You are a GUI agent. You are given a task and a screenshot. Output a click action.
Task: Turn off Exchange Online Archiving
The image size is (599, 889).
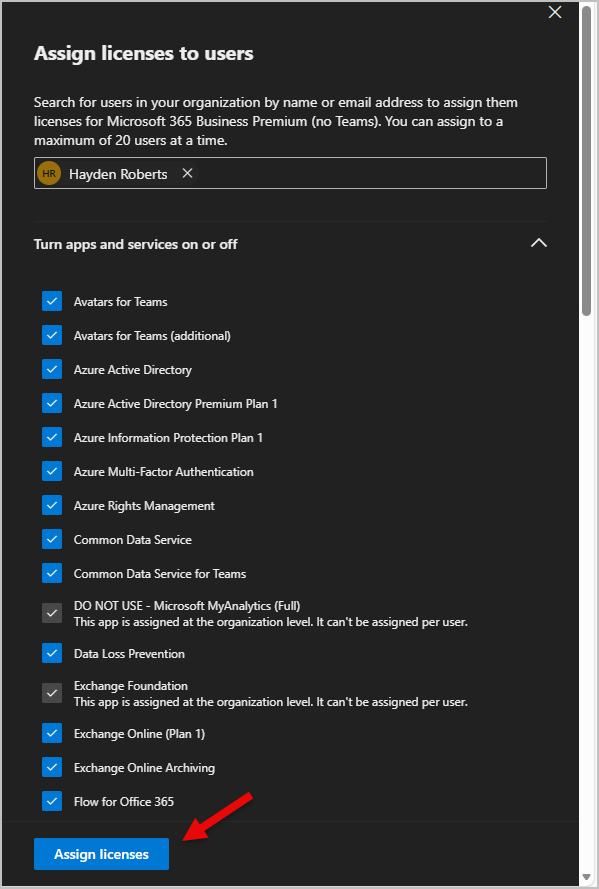click(x=51, y=767)
